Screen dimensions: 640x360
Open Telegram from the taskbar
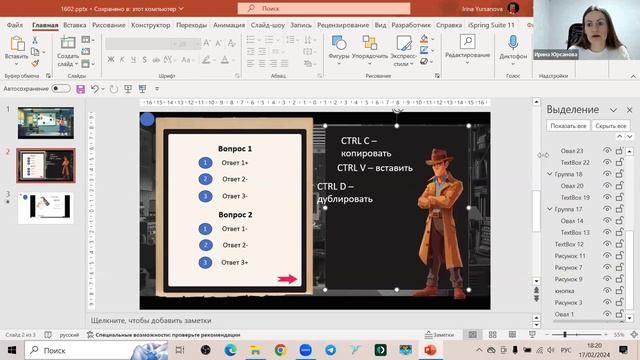tap(331, 350)
